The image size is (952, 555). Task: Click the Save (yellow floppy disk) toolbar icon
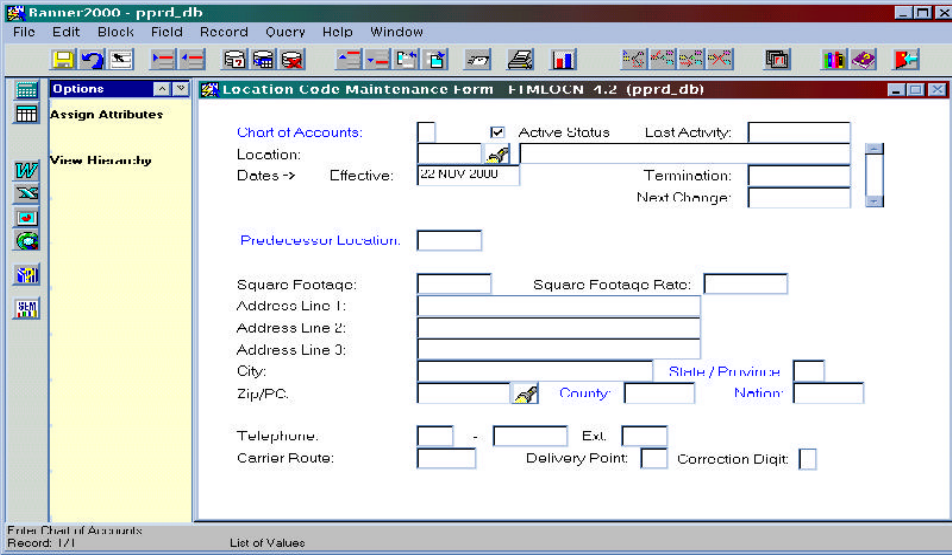[x=63, y=60]
